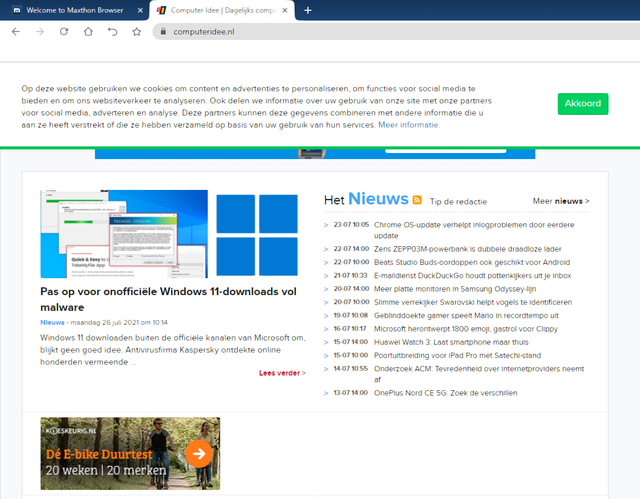Click the undo/restore closed tab icon

112,31
